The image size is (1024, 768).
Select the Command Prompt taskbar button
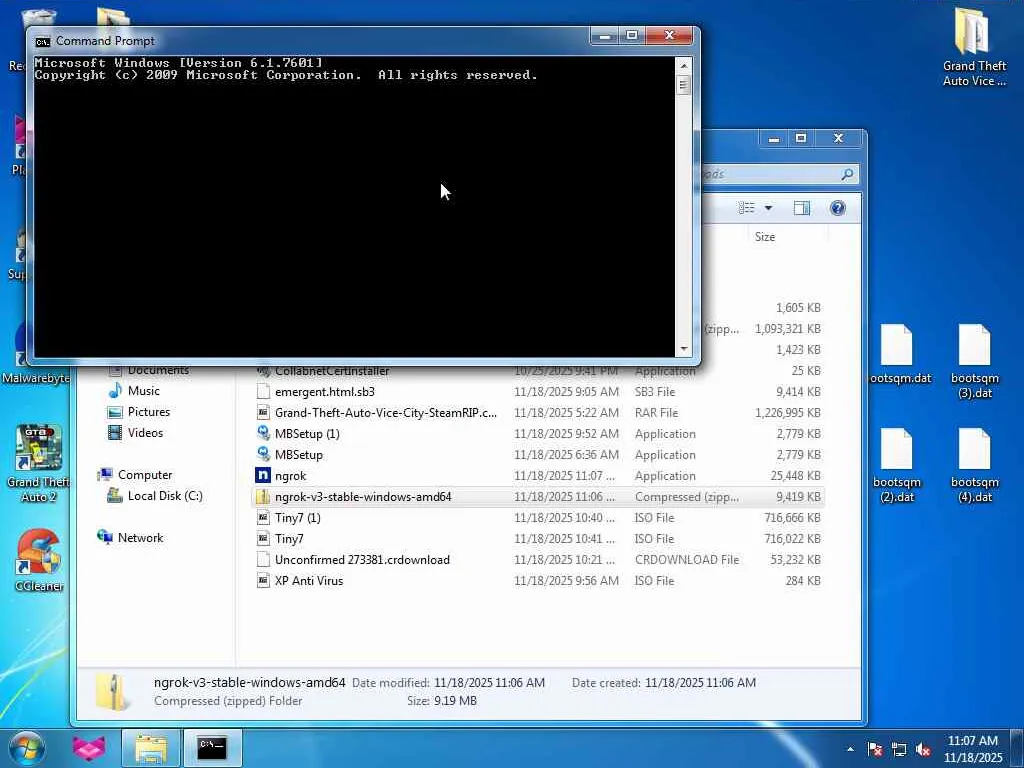[212, 748]
